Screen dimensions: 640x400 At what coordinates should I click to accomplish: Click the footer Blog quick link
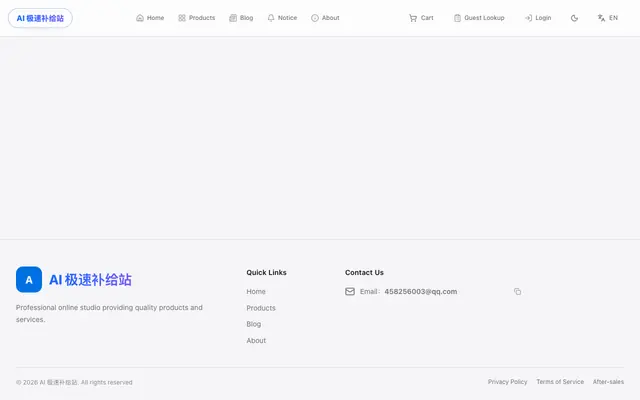(x=253, y=324)
